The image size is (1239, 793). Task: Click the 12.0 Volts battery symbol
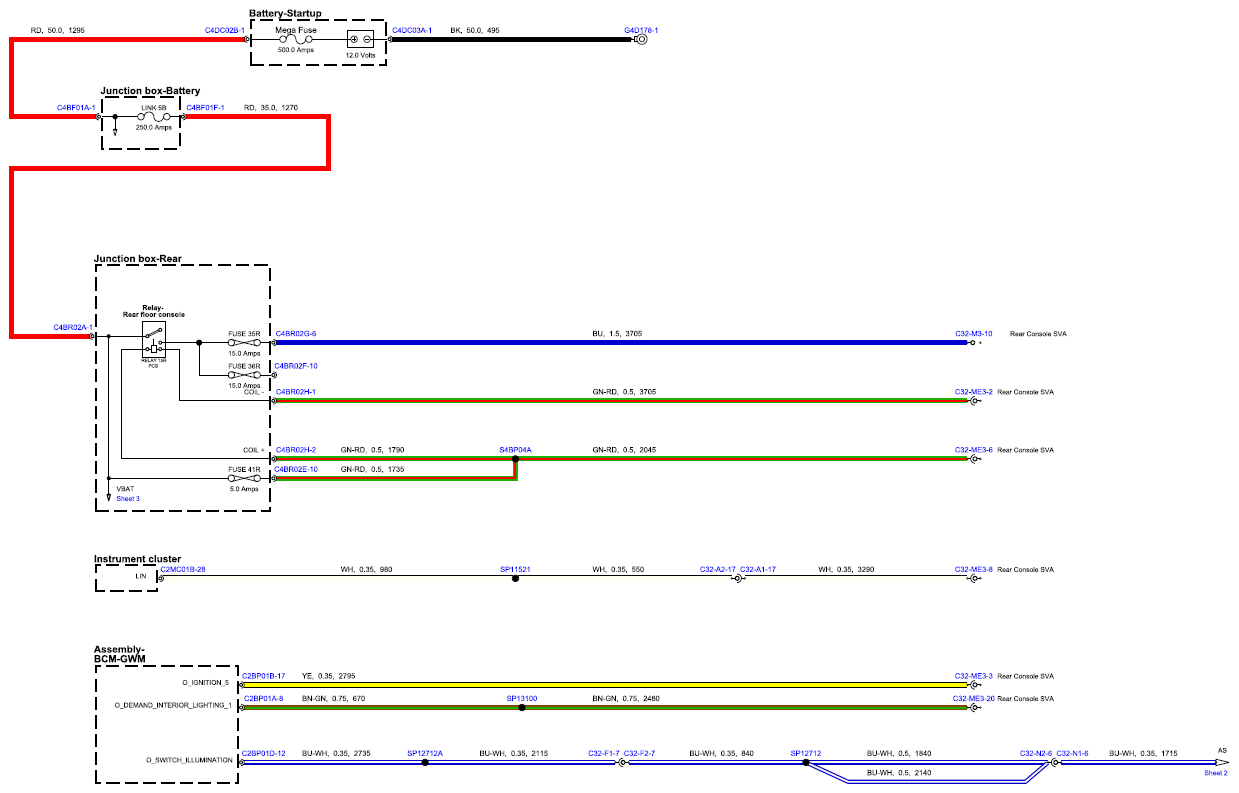(360, 40)
